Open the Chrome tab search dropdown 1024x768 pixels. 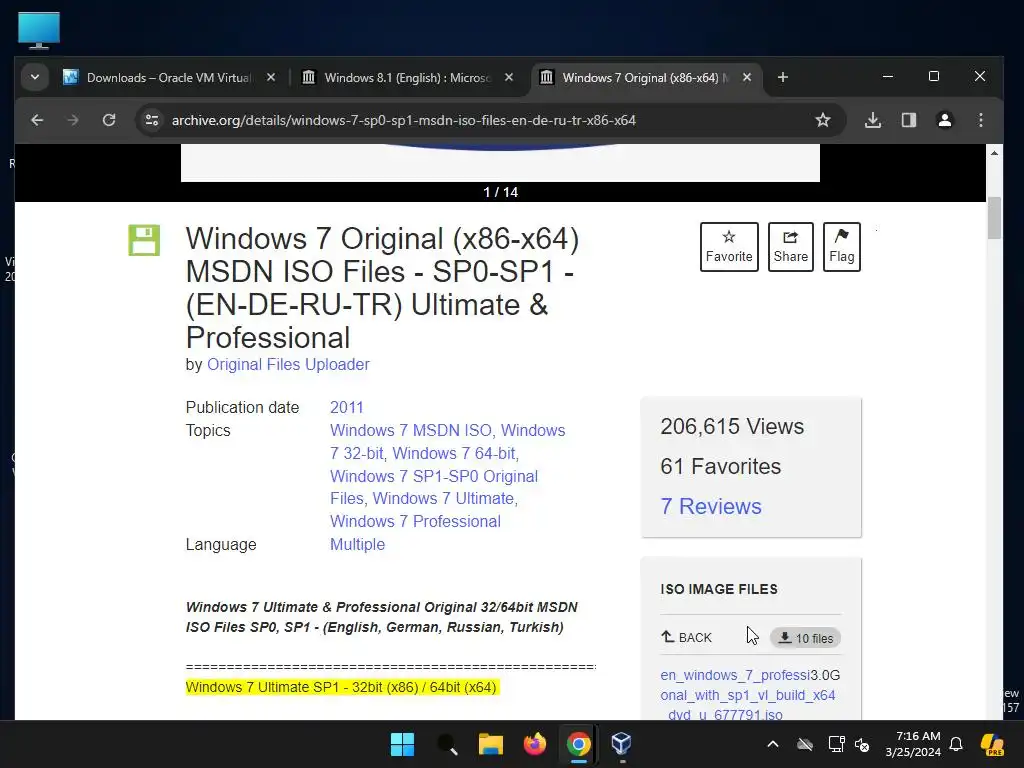[x=35, y=77]
